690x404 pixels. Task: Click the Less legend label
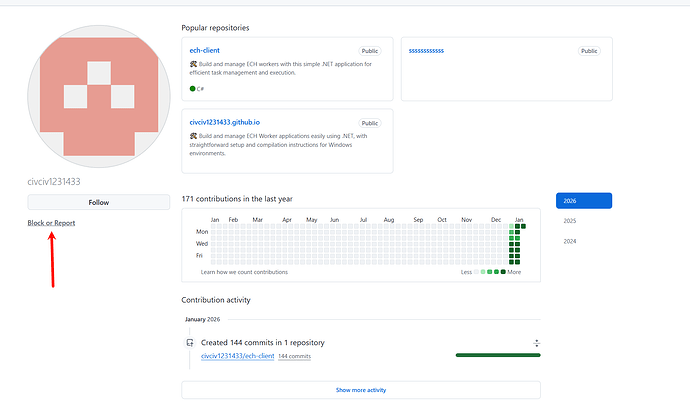(466, 272)
